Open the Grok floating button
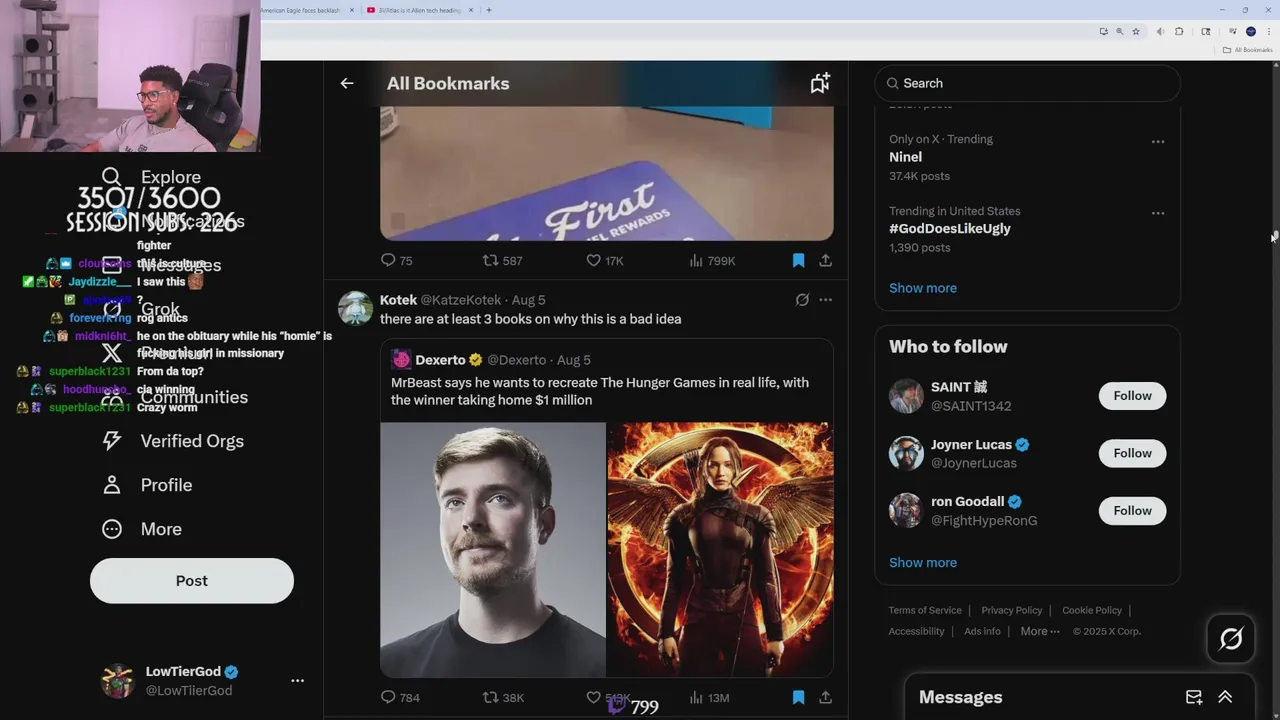This screenshot has height=720, width=1280. (x=1230, y=638)
